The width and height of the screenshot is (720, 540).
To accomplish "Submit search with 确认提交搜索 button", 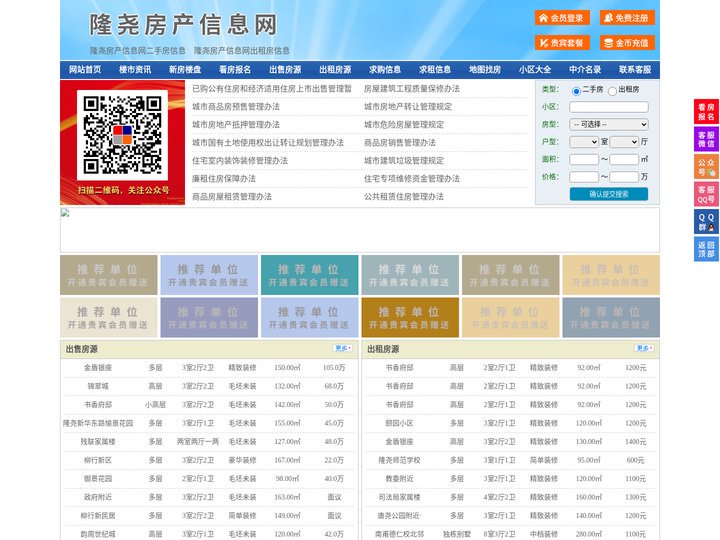I will tap(608, 194).
